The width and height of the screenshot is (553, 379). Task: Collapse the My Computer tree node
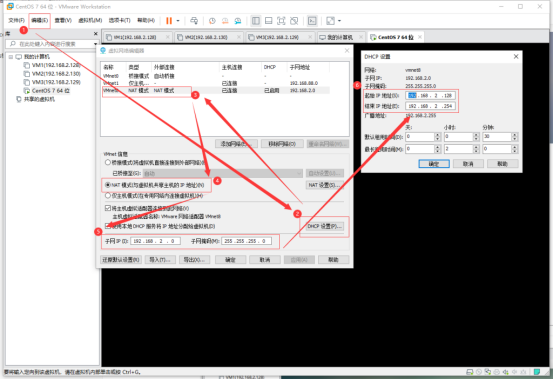11,57
